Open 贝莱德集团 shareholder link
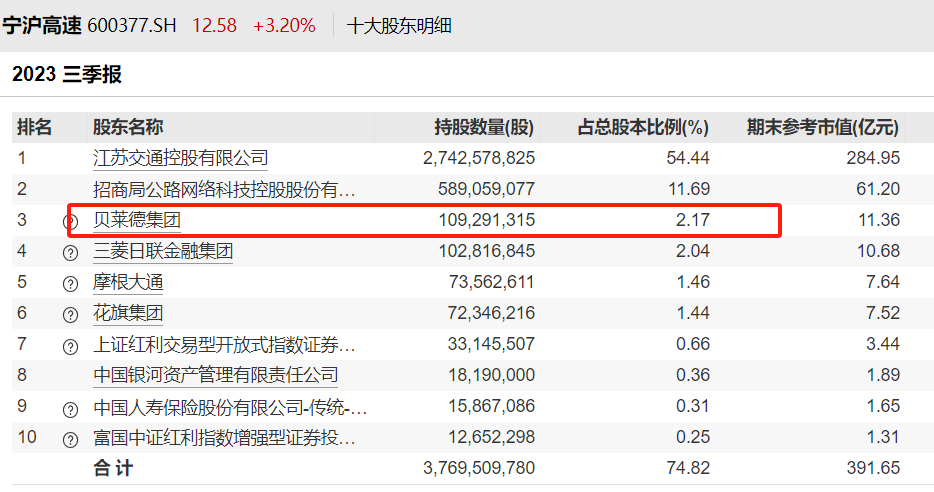 (x=137, y=220)
